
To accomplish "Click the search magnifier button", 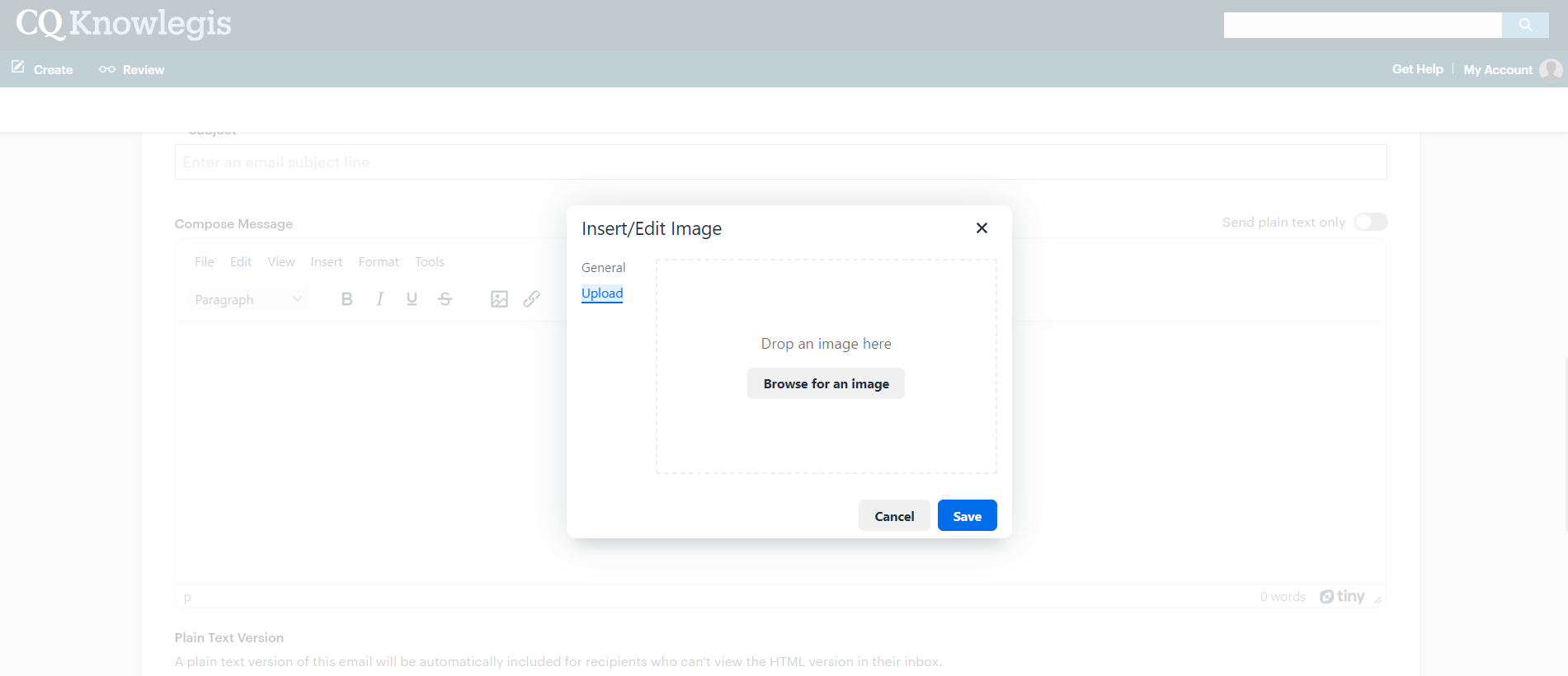I will [x=1525, y=25].
